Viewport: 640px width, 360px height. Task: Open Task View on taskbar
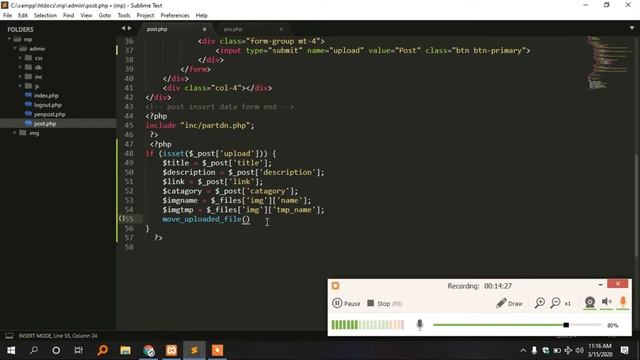(78, 350)
